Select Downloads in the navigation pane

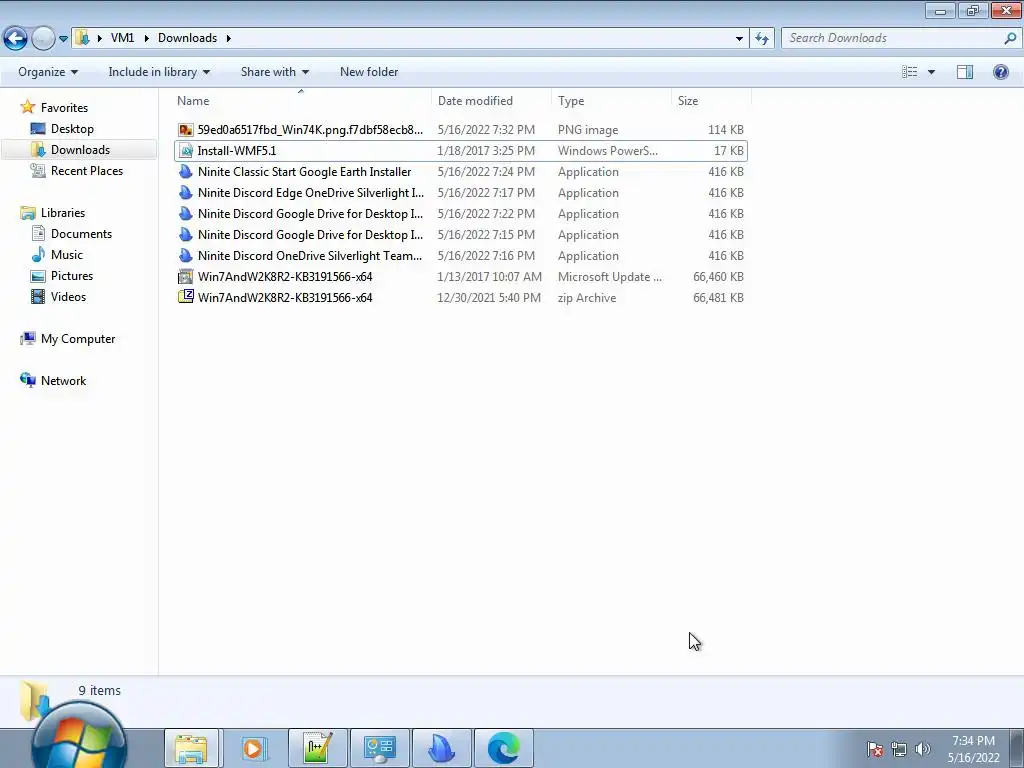click(80, 150)
